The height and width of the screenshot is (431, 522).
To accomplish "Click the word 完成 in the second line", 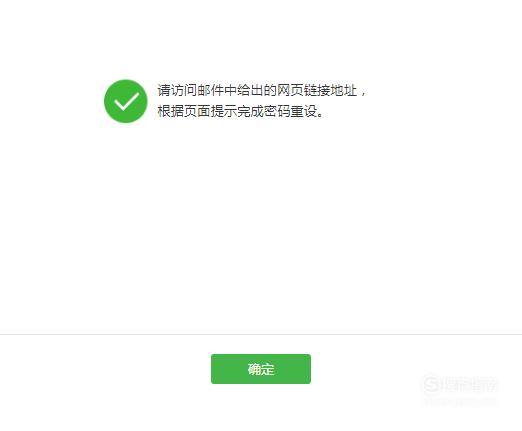I will pos(250,111).
